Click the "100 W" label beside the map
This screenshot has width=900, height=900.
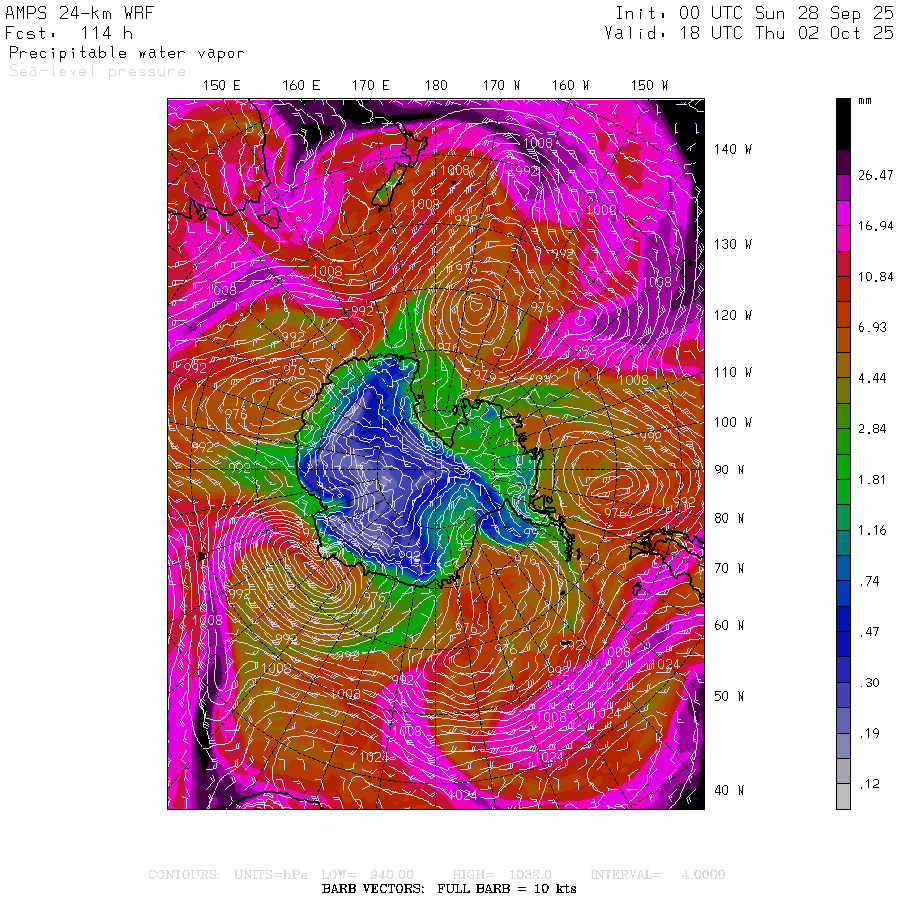733,422
